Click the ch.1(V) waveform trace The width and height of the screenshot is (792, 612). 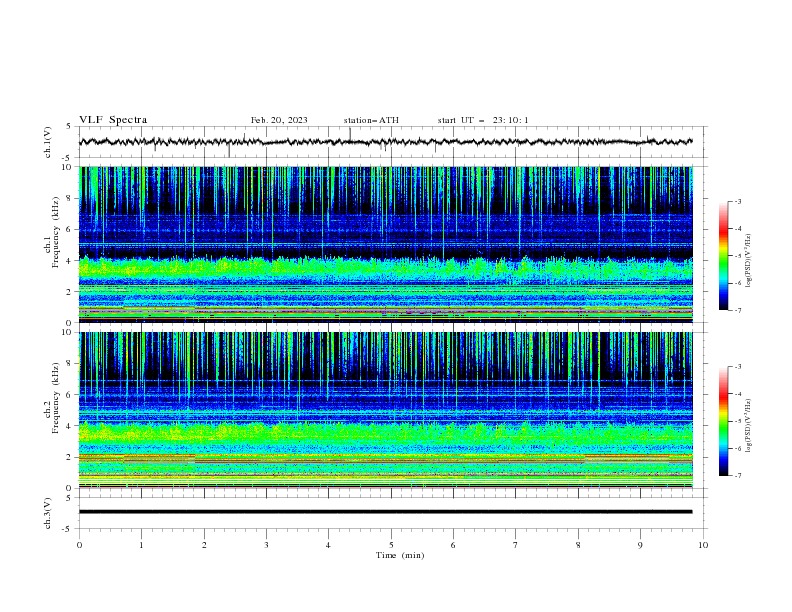[386, 142]
